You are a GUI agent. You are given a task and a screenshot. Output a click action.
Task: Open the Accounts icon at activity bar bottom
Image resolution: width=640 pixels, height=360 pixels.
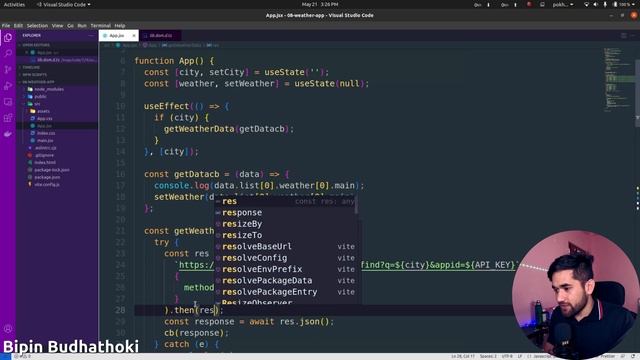click(x=8, y=329)
